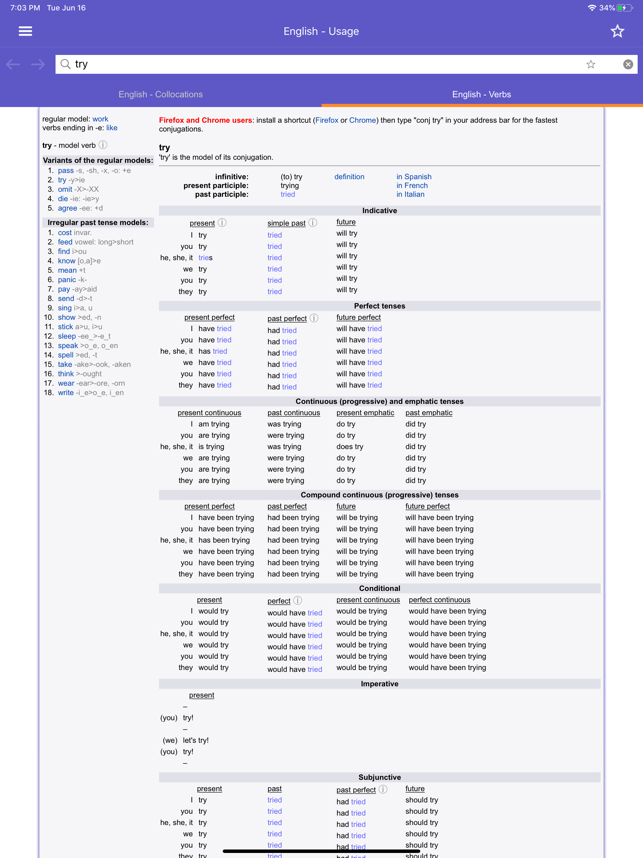643x858 pixels.
Task: Bookmark search with small star icon
Action: click(x=590, y=64)
